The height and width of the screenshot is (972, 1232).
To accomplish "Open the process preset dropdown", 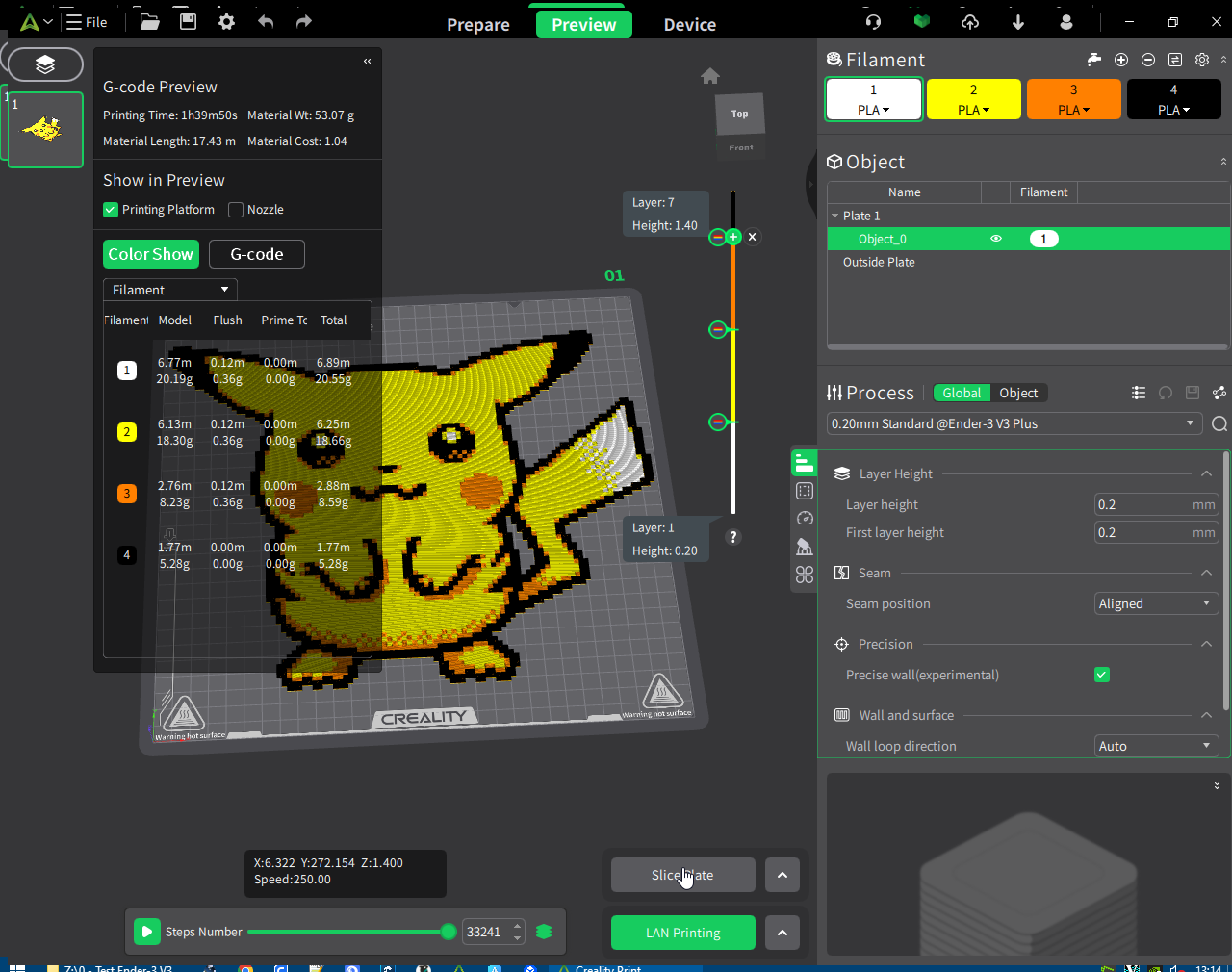I will 1014,423.
